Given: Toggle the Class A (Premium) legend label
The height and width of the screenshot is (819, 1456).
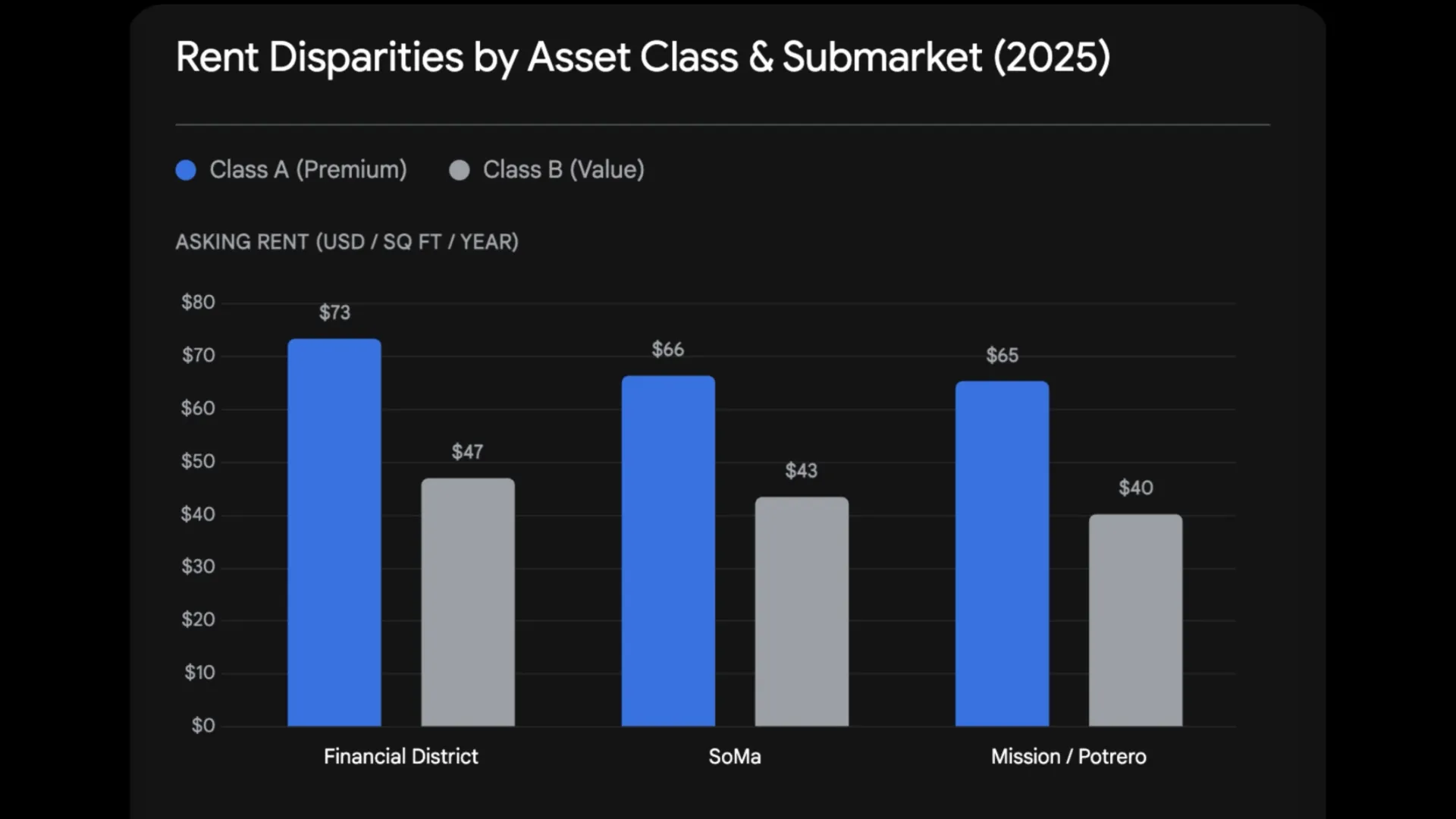Looking at the screenshot, I should click(x=308, y=170).
